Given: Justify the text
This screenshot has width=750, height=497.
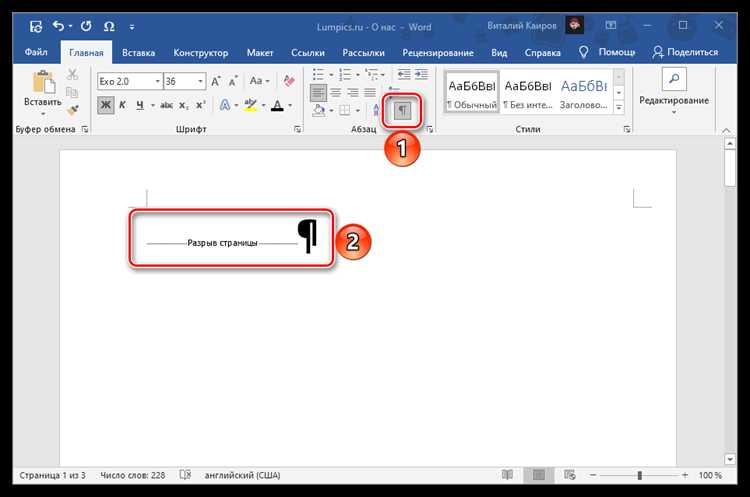Looking at the screenshot, I should pos(370,92).
